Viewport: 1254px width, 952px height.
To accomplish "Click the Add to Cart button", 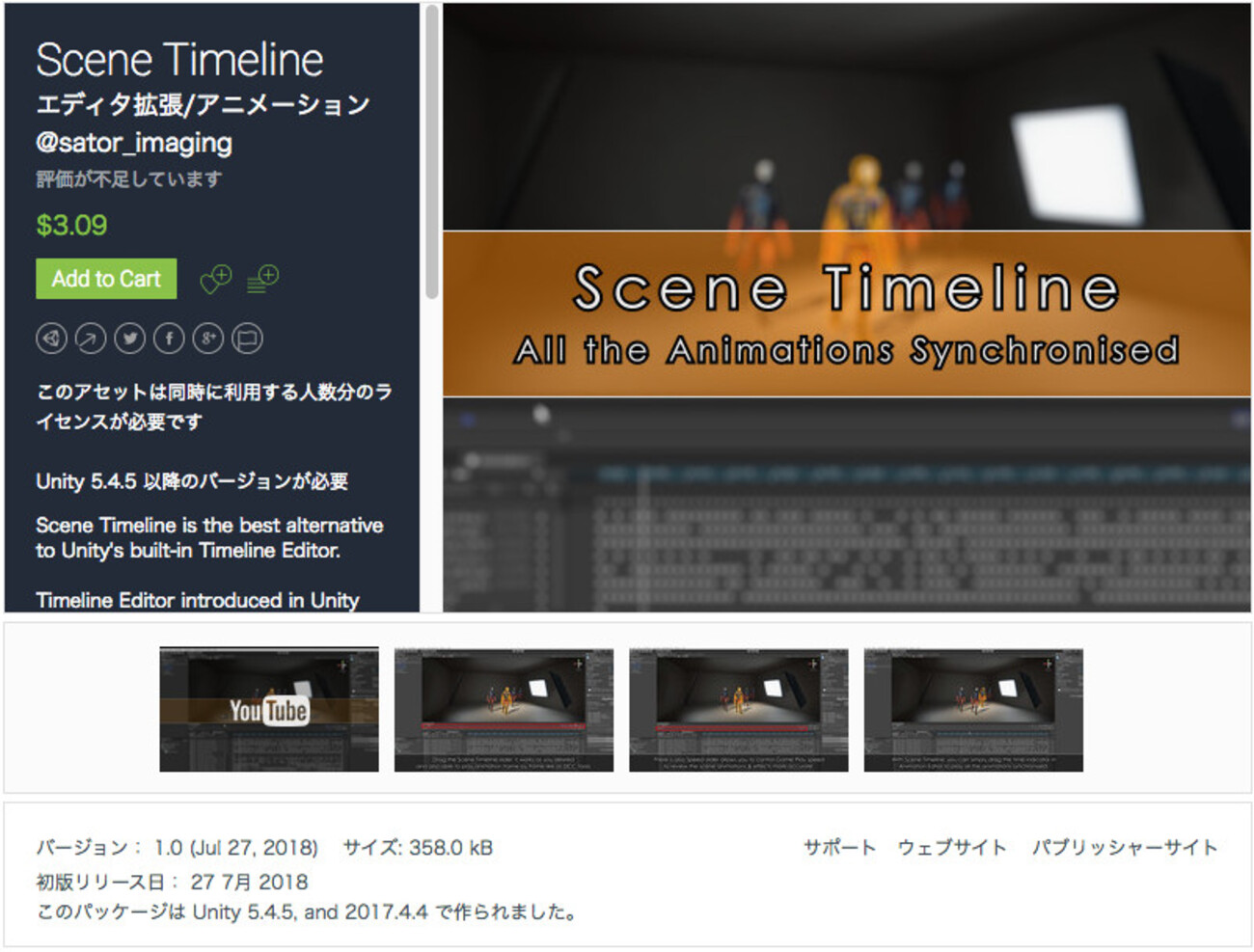I will [106, 279].
